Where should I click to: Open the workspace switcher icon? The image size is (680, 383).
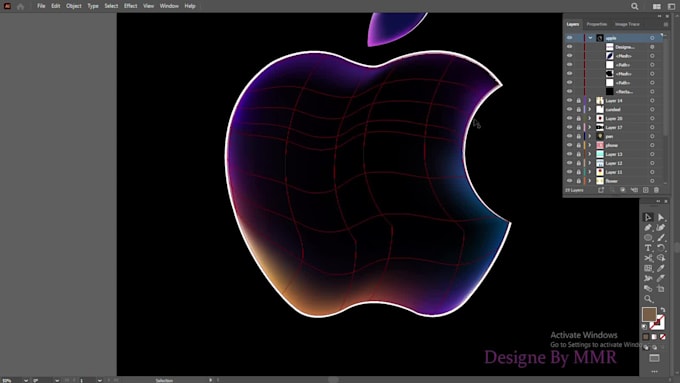671,6
